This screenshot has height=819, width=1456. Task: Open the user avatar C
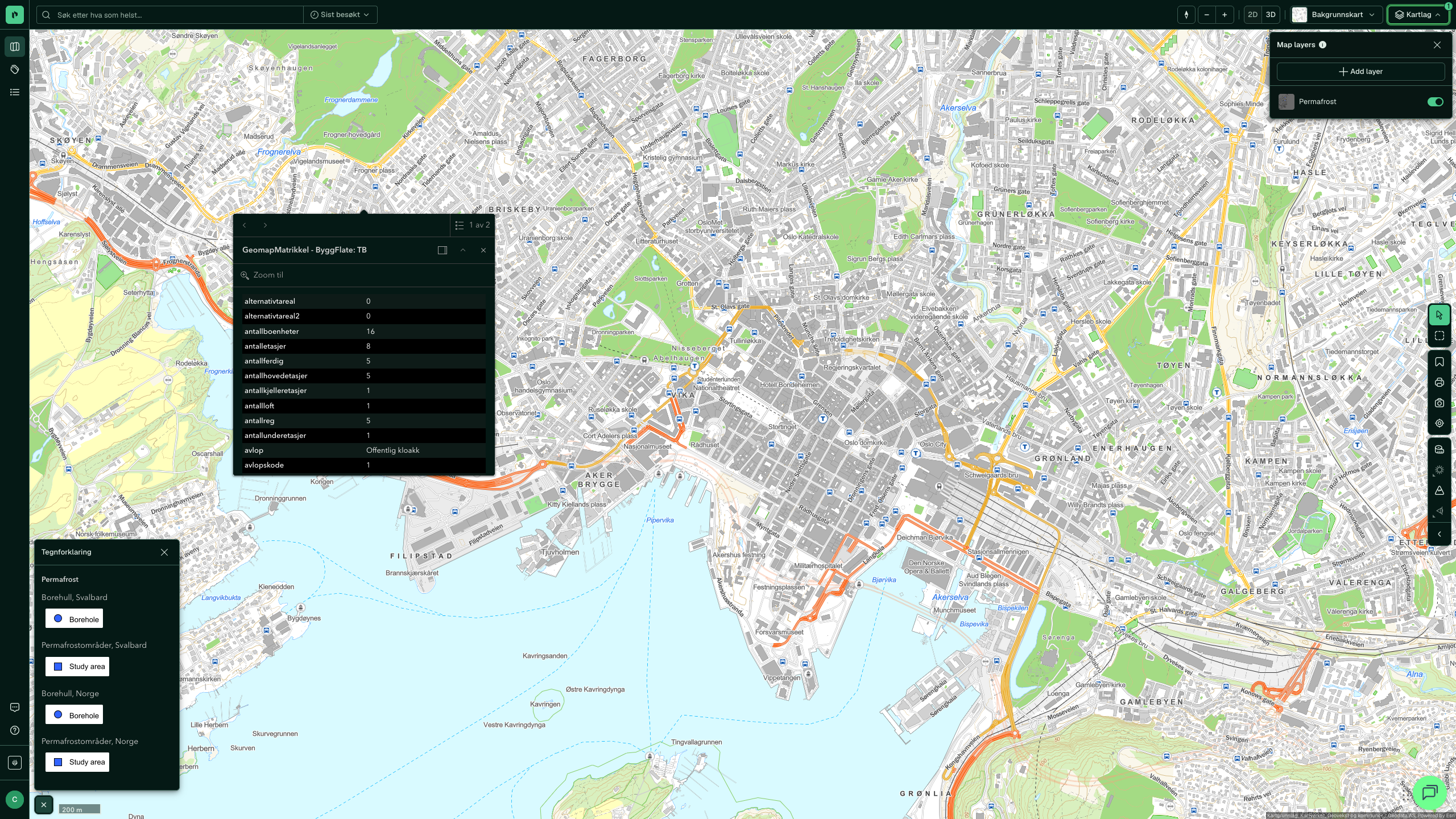tap(15, 799)
